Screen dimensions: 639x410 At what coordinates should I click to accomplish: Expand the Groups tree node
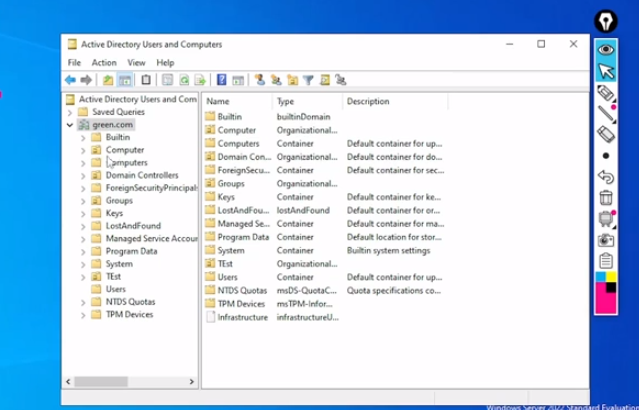83,201
